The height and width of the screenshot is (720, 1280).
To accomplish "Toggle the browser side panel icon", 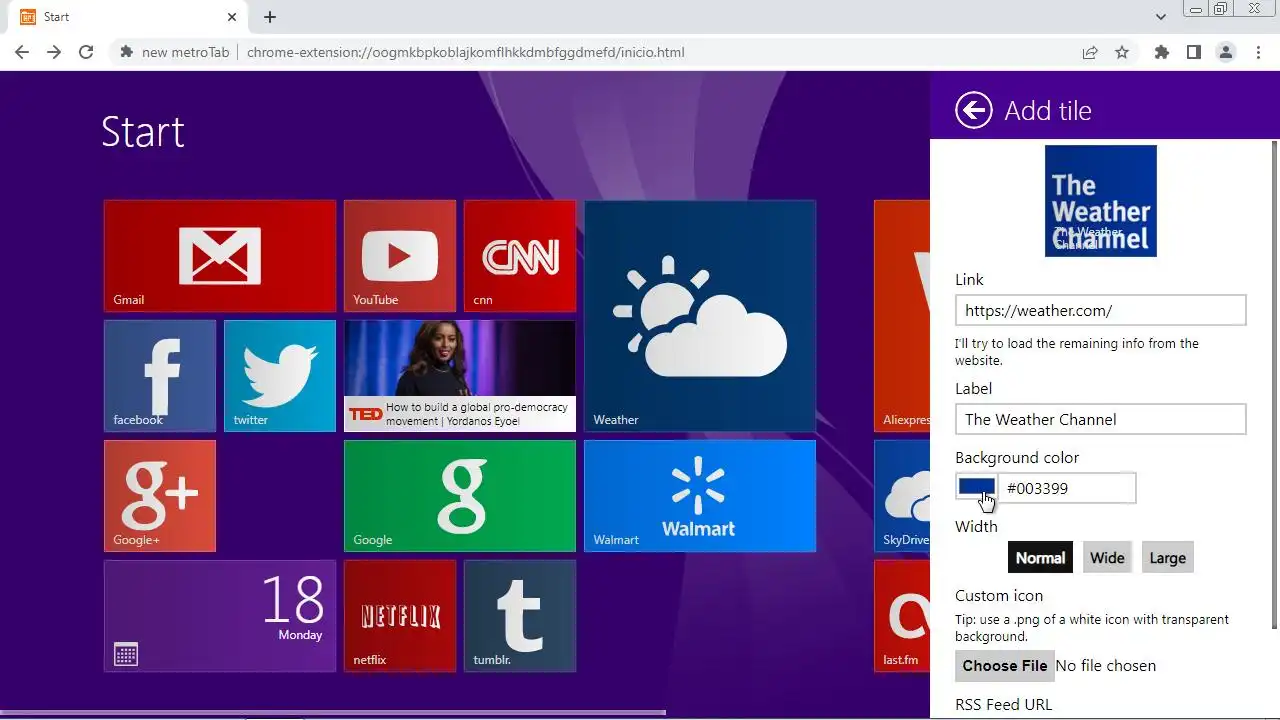I will tap(1193, 52).
